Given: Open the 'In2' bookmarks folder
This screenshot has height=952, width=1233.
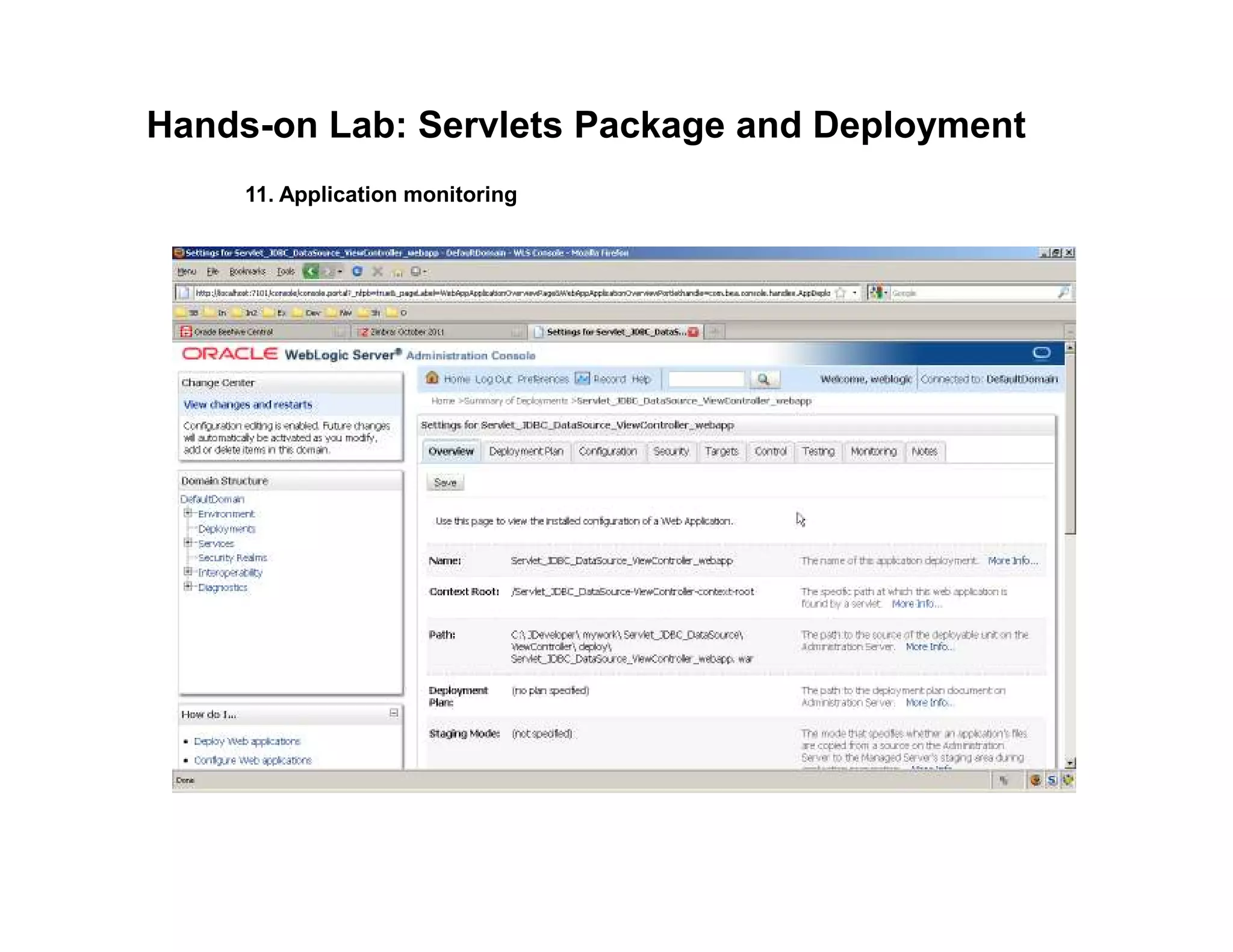Looking at the screenshot, I should pos(245,313).
